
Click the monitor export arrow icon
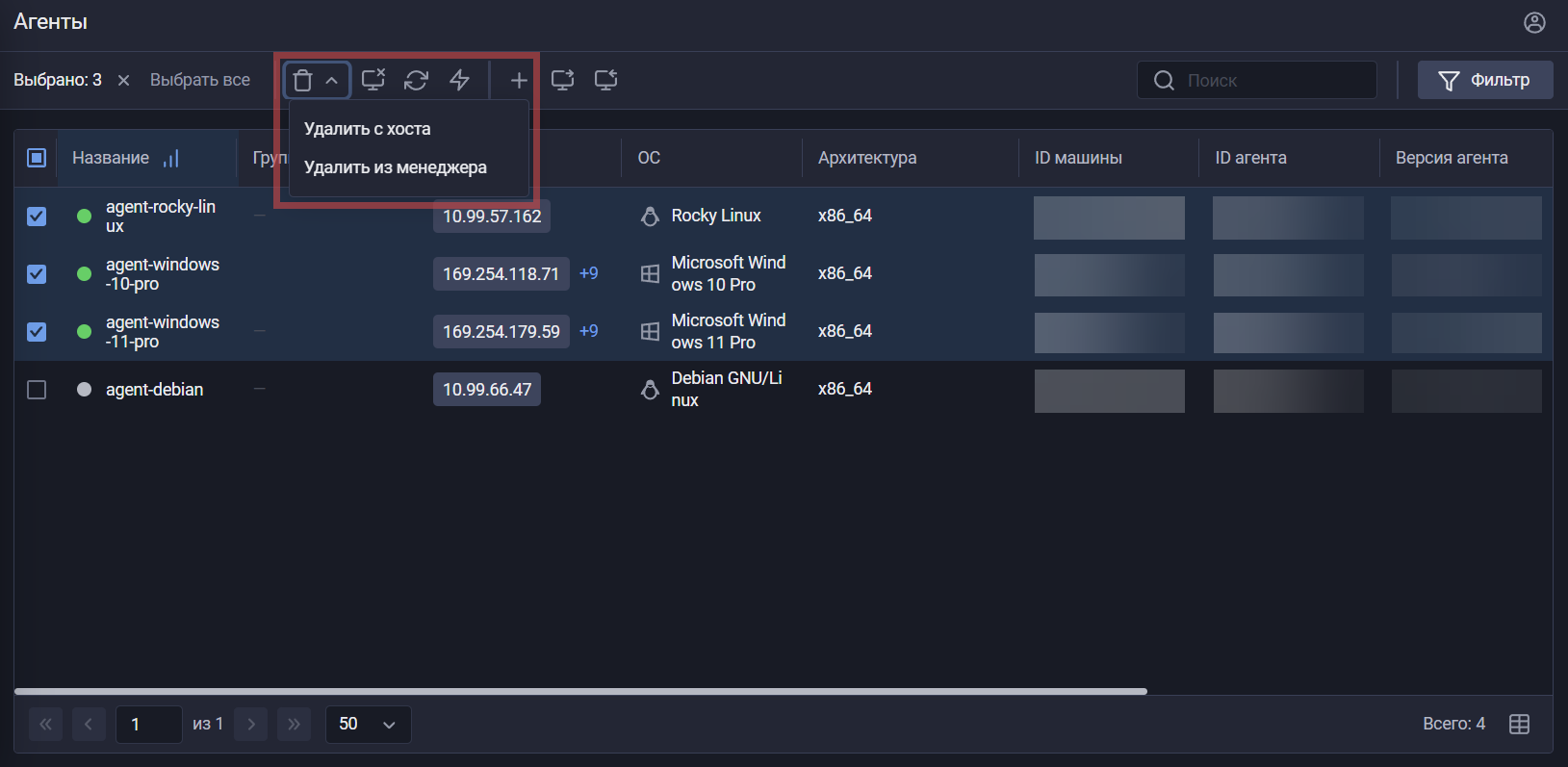(x=562, y=80)
